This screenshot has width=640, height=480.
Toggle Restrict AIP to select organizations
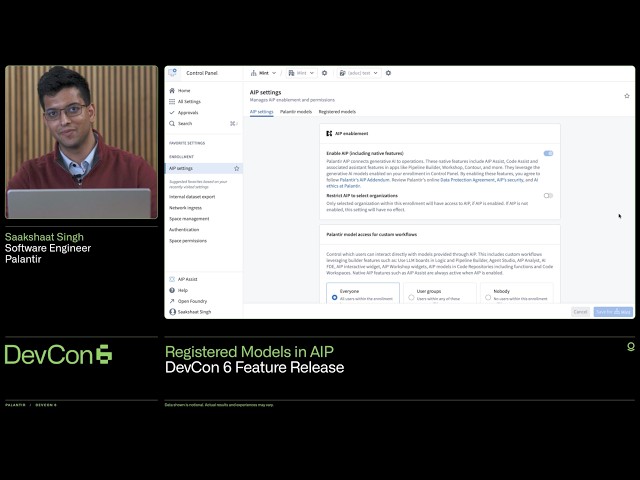[548, 196]
